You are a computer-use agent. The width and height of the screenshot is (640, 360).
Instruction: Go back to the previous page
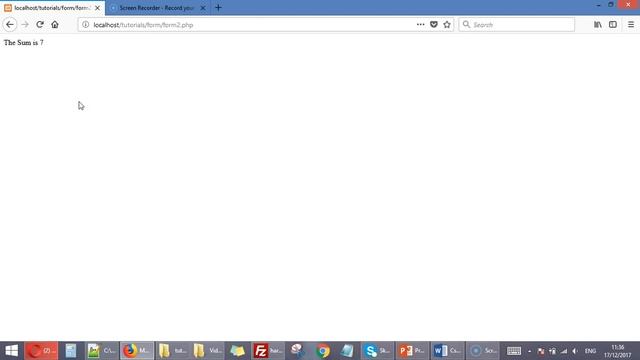pyautogui.click(x=10, y=24)
